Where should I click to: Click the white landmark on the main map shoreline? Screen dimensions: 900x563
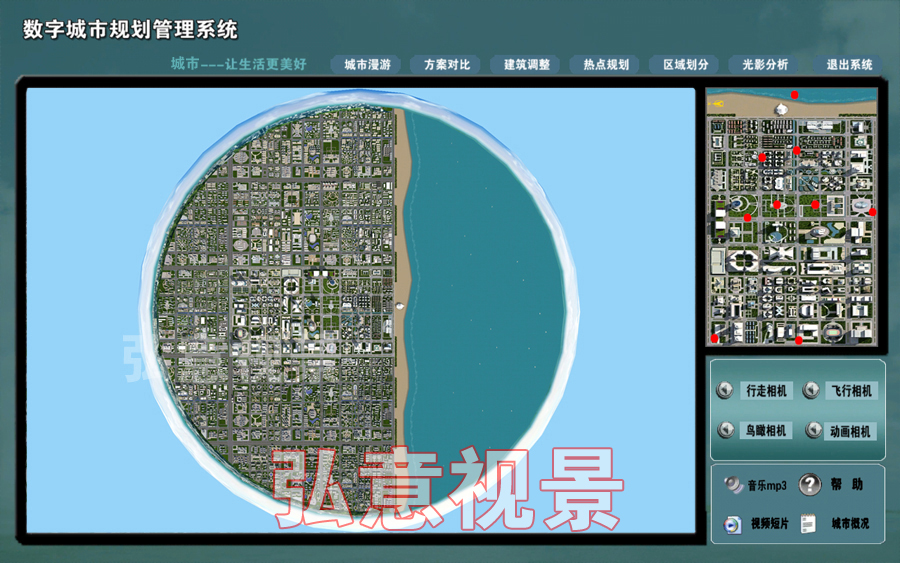pos(400,306)
